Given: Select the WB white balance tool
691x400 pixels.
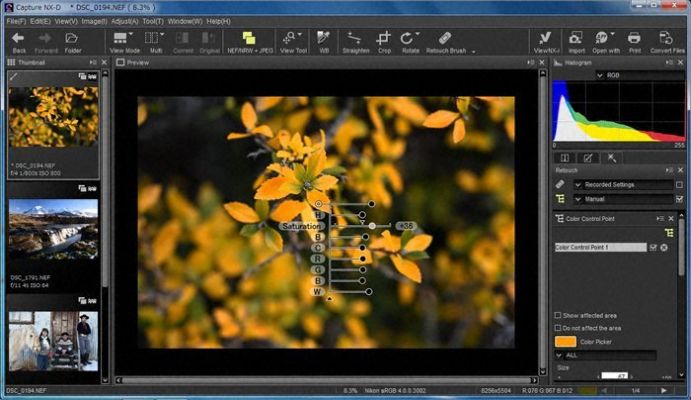Looking at the screenshot, I should (323, 41).
